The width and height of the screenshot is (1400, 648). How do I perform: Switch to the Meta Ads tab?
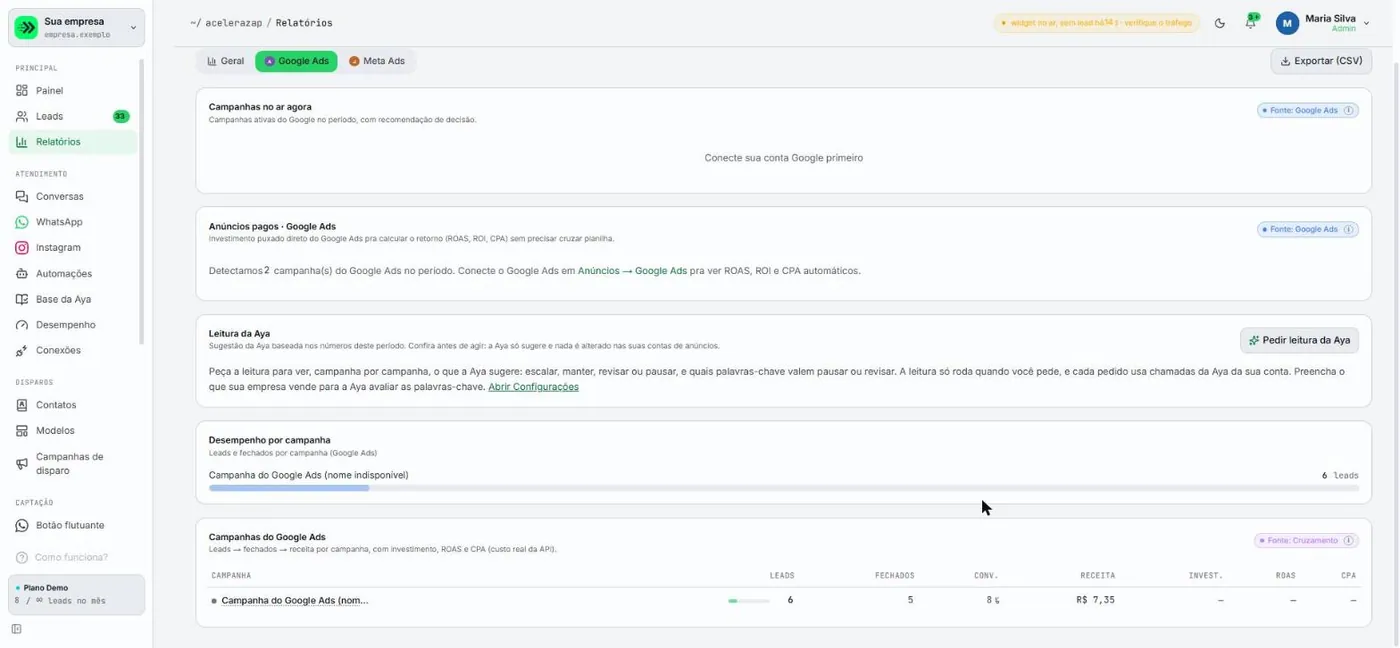[x=376, y=61]
